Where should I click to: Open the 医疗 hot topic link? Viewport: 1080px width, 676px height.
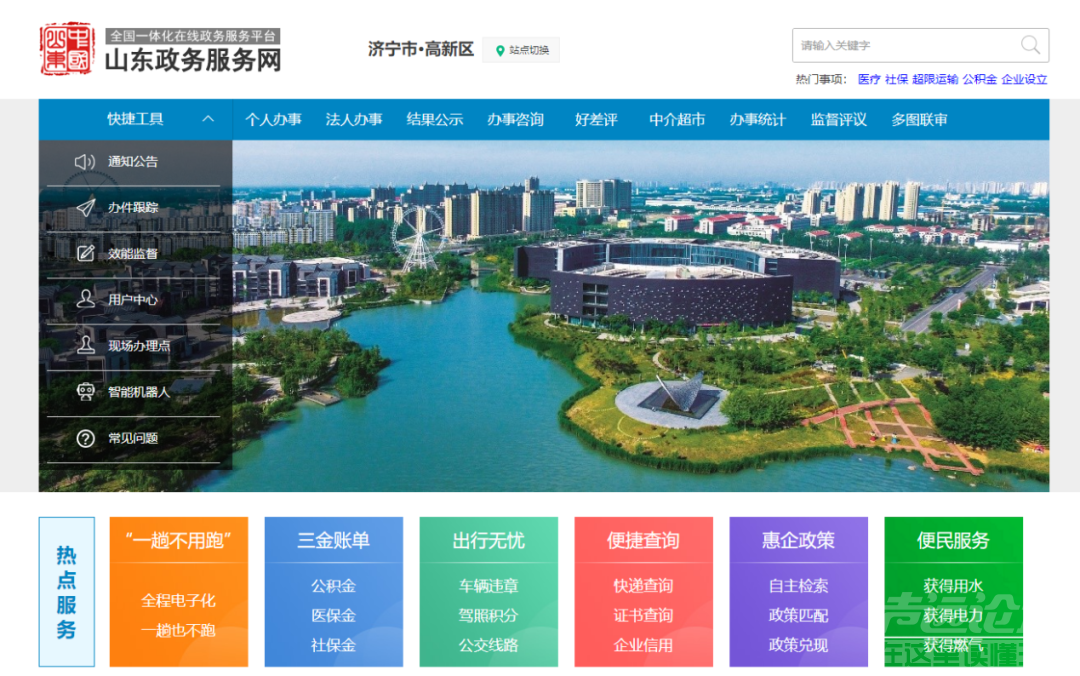[867, 79]
